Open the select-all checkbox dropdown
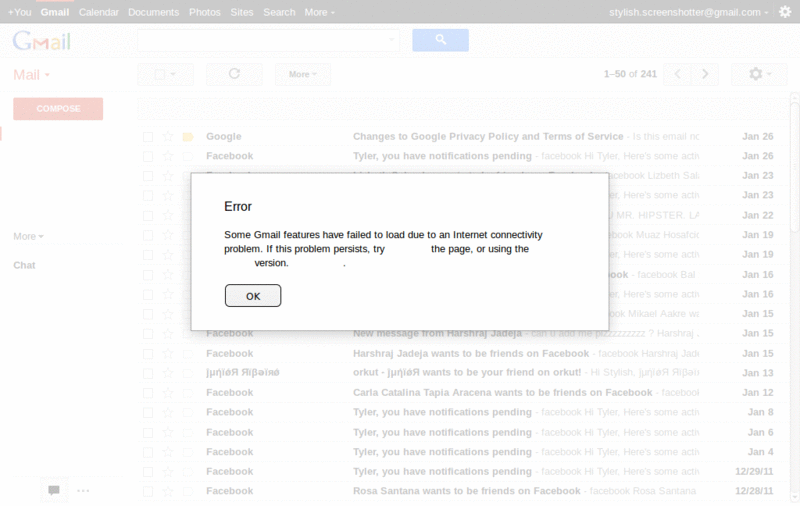 click(165, 74)
